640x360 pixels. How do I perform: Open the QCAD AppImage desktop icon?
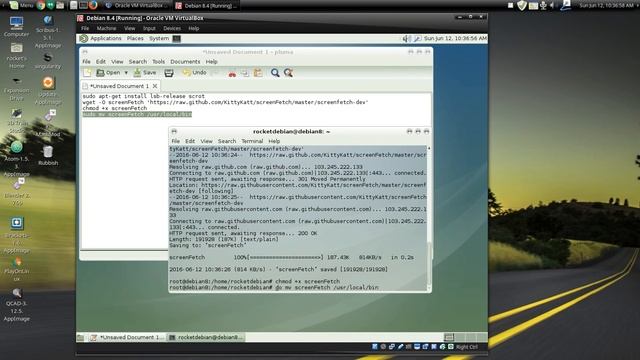17,305
